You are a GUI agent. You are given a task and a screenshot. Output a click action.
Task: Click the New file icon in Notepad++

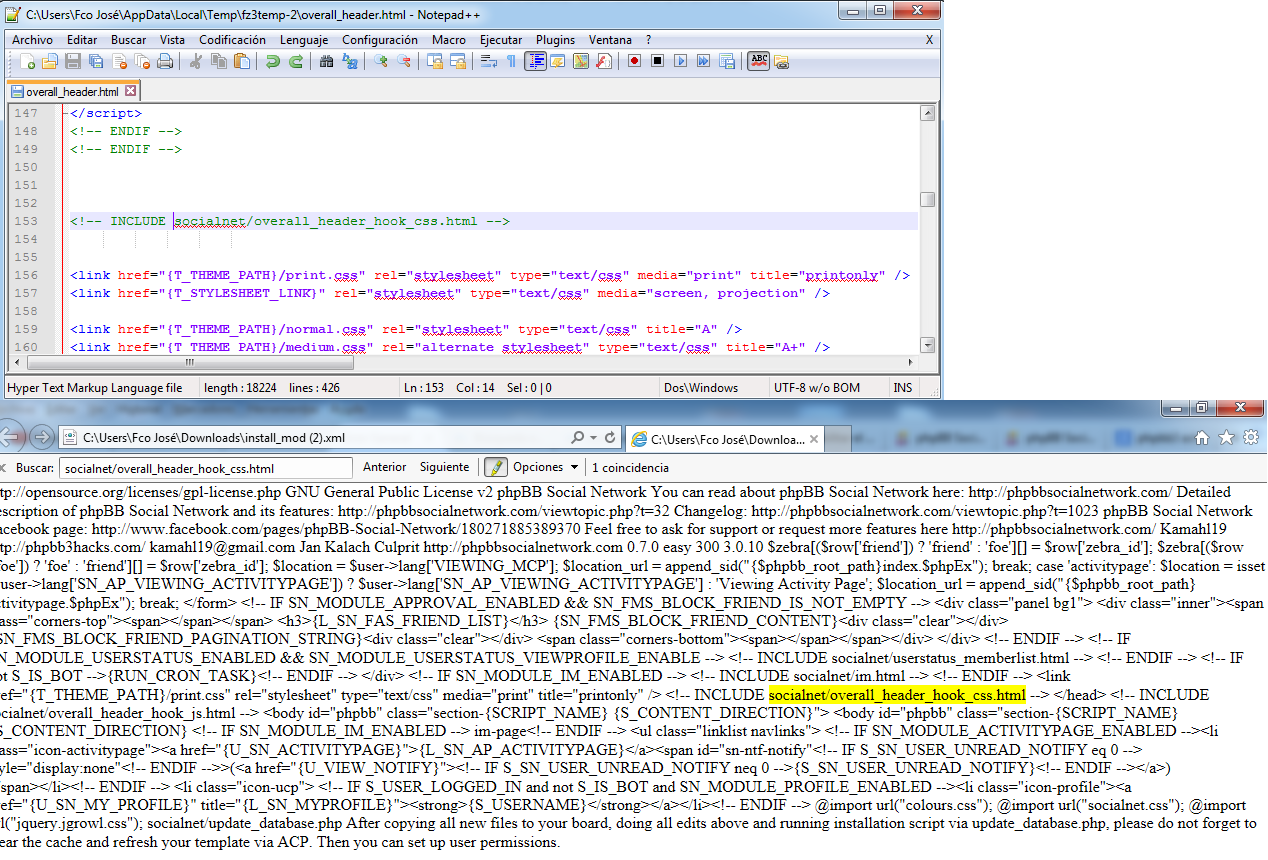tap(27, 62)
